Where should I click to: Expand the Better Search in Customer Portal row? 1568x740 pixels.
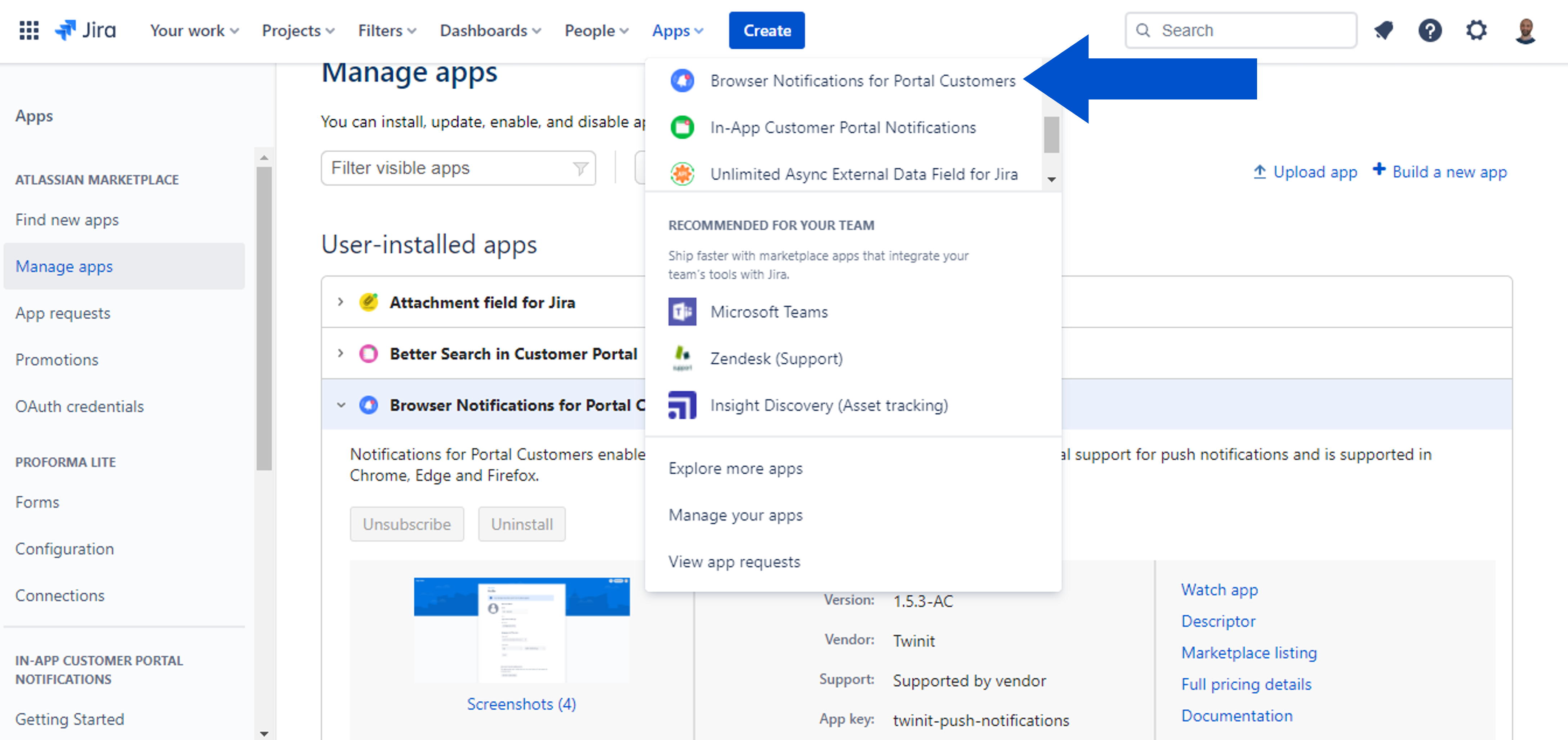click(341, 353)
